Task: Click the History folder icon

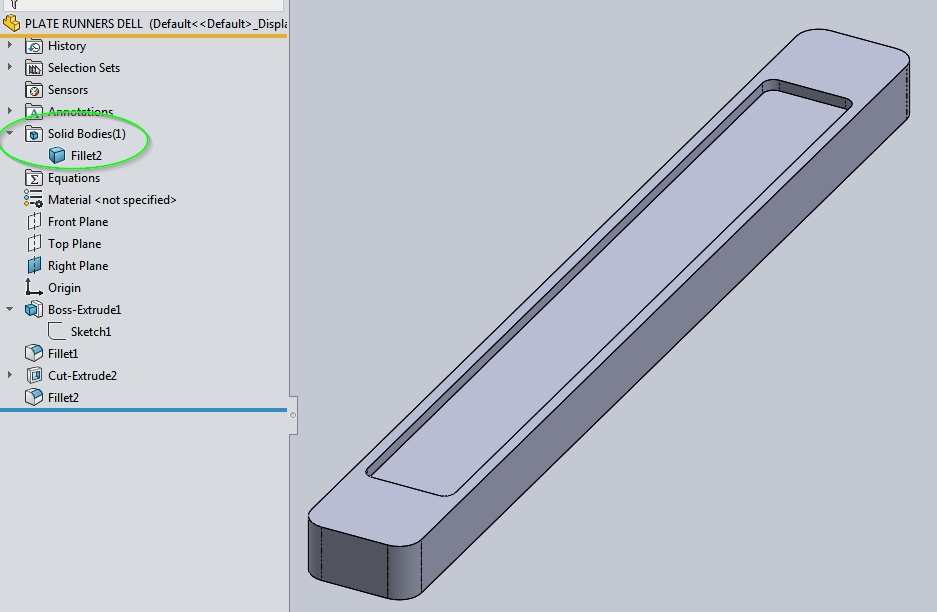Action: (34, 46)
